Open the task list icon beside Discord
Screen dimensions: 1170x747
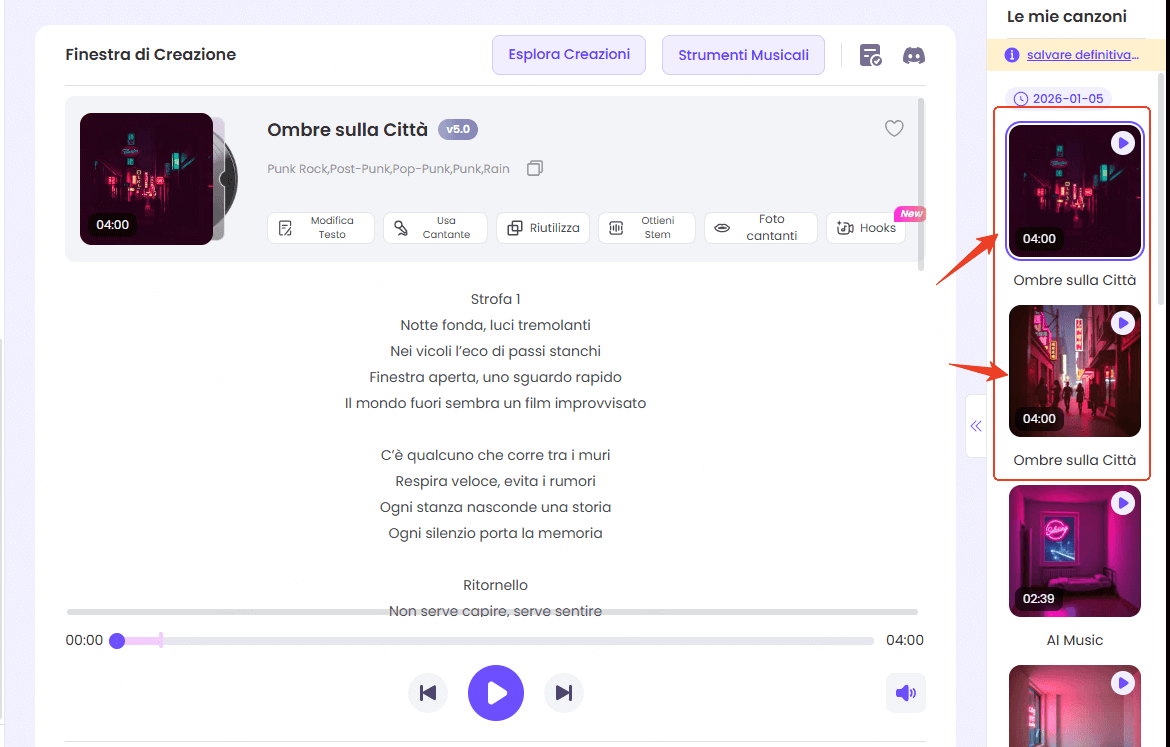[870, 55]
